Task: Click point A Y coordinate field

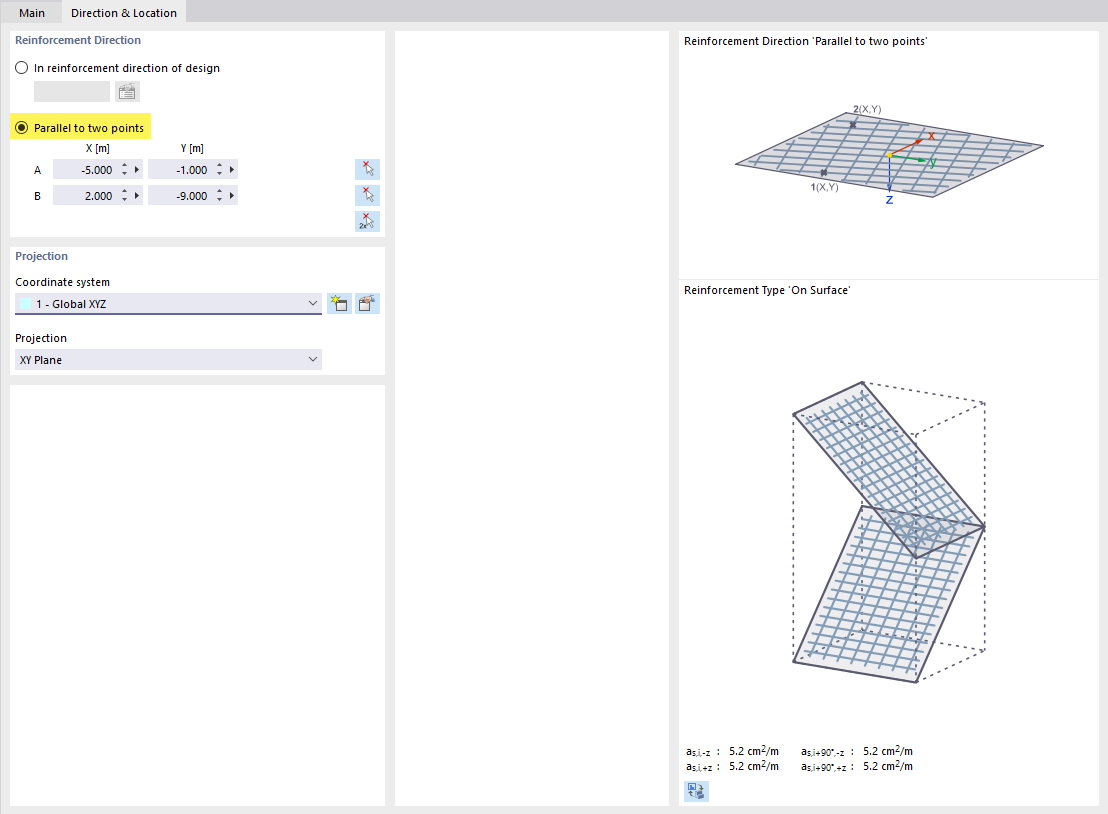Action: click(x=180, y=170)
